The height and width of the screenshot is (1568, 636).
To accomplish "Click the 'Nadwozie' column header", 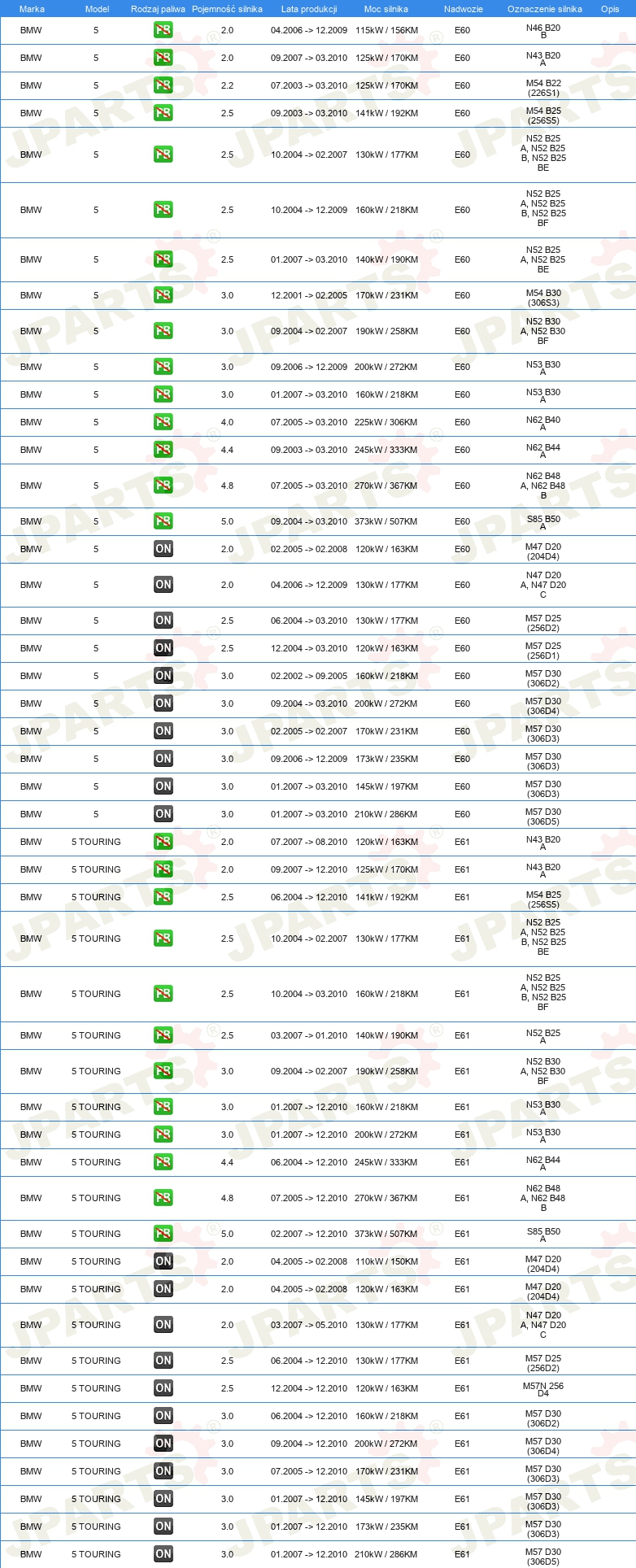I will [x=464, y=9].
